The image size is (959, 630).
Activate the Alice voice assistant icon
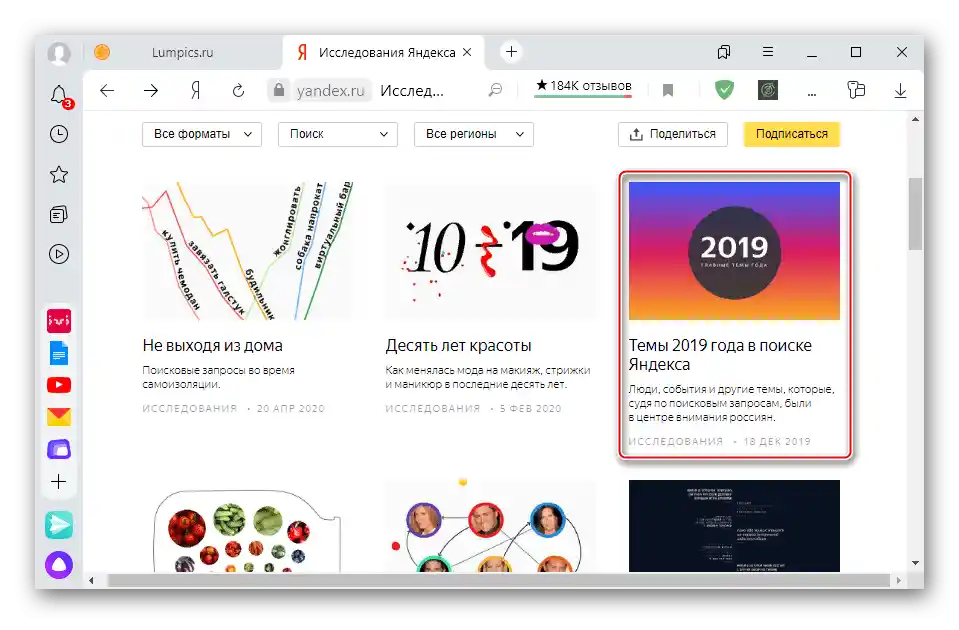[x=58, y=565]
